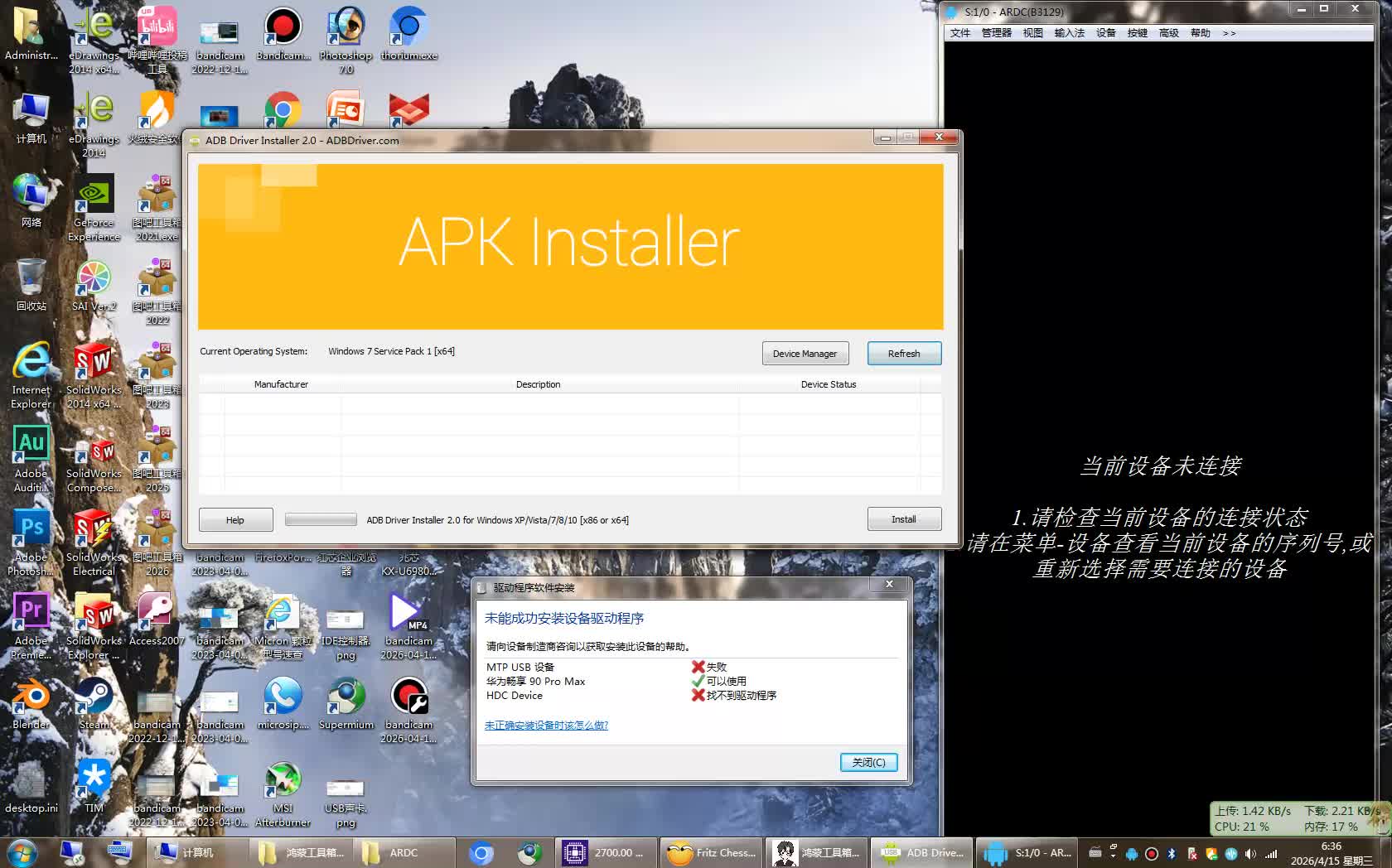The image size is (1392, 868).
Task: Launch Photoshop 7.0 desktop shortcut
Action: click(x=346, y=41)
